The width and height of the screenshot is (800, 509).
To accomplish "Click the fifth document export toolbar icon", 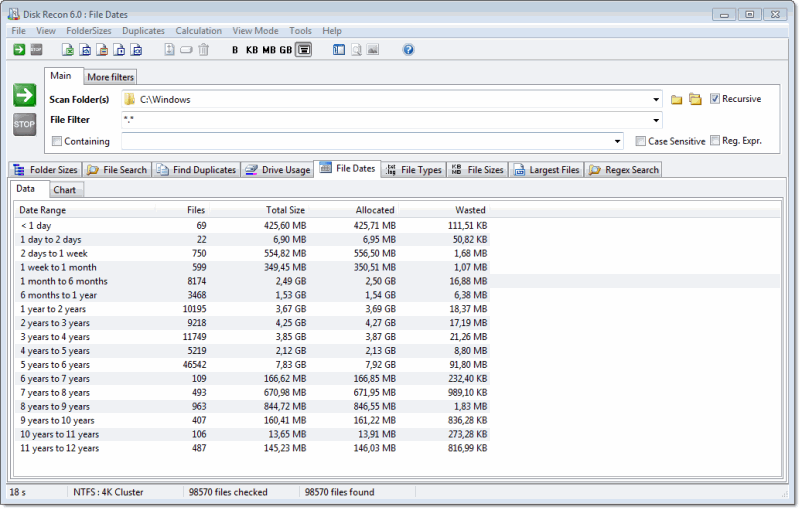I will coord(137,49).
